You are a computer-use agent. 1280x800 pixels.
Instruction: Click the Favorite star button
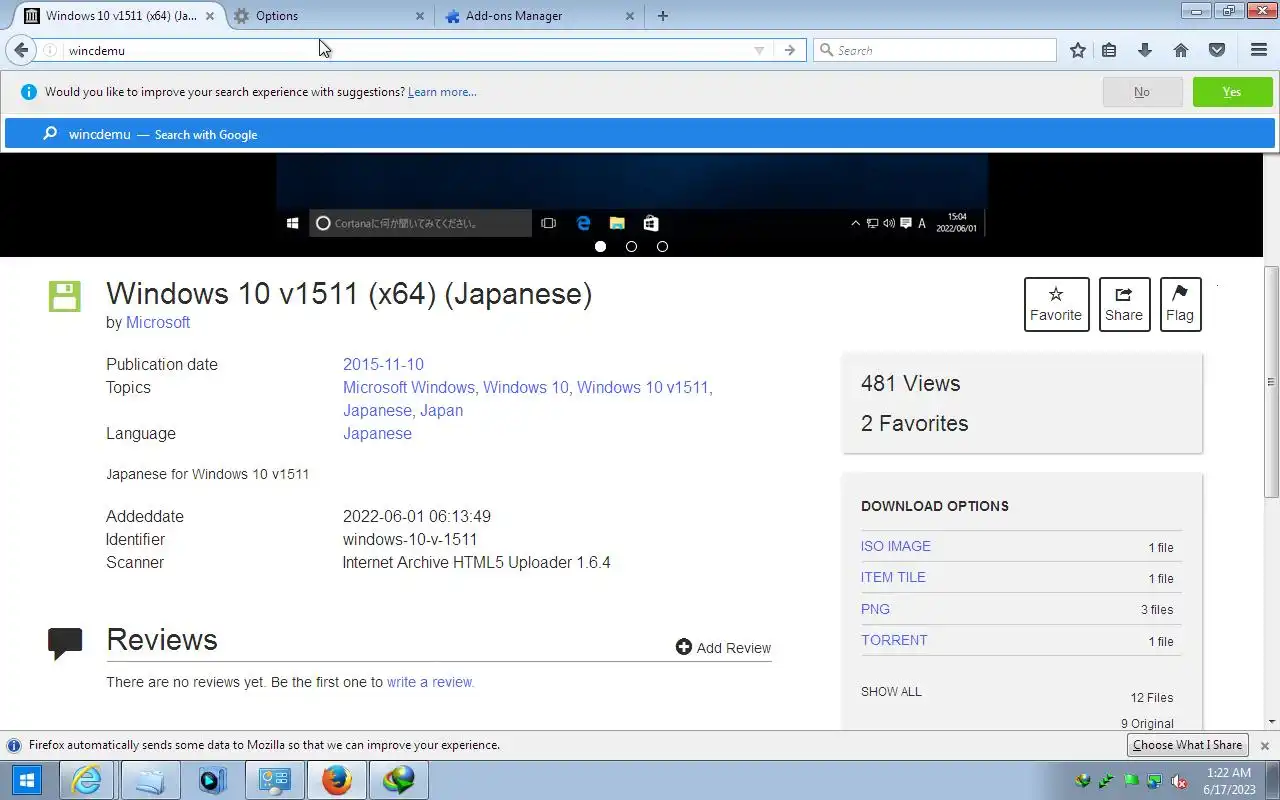point(1056,304)
